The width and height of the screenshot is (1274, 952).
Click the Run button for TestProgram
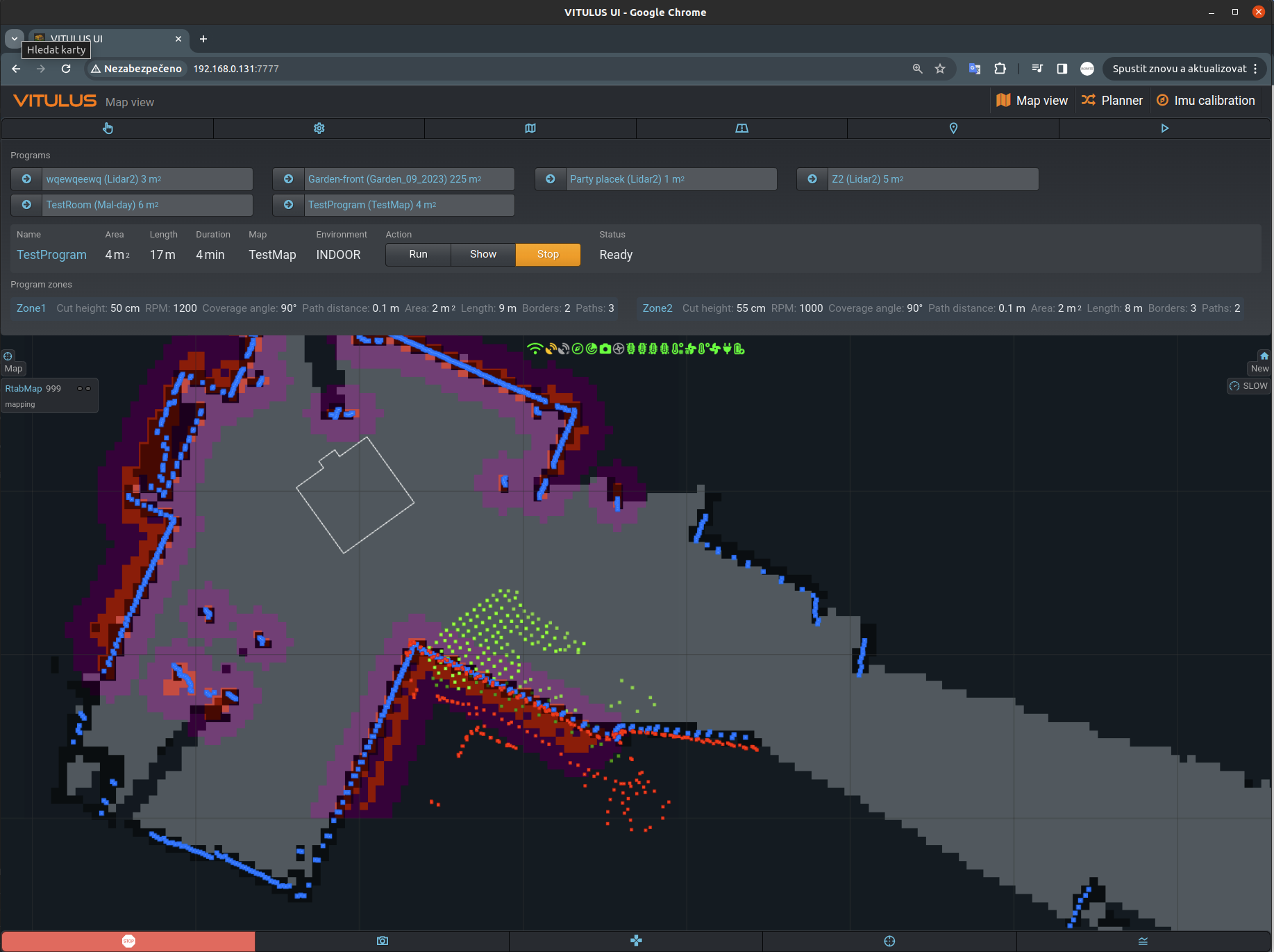click(418, 255)
